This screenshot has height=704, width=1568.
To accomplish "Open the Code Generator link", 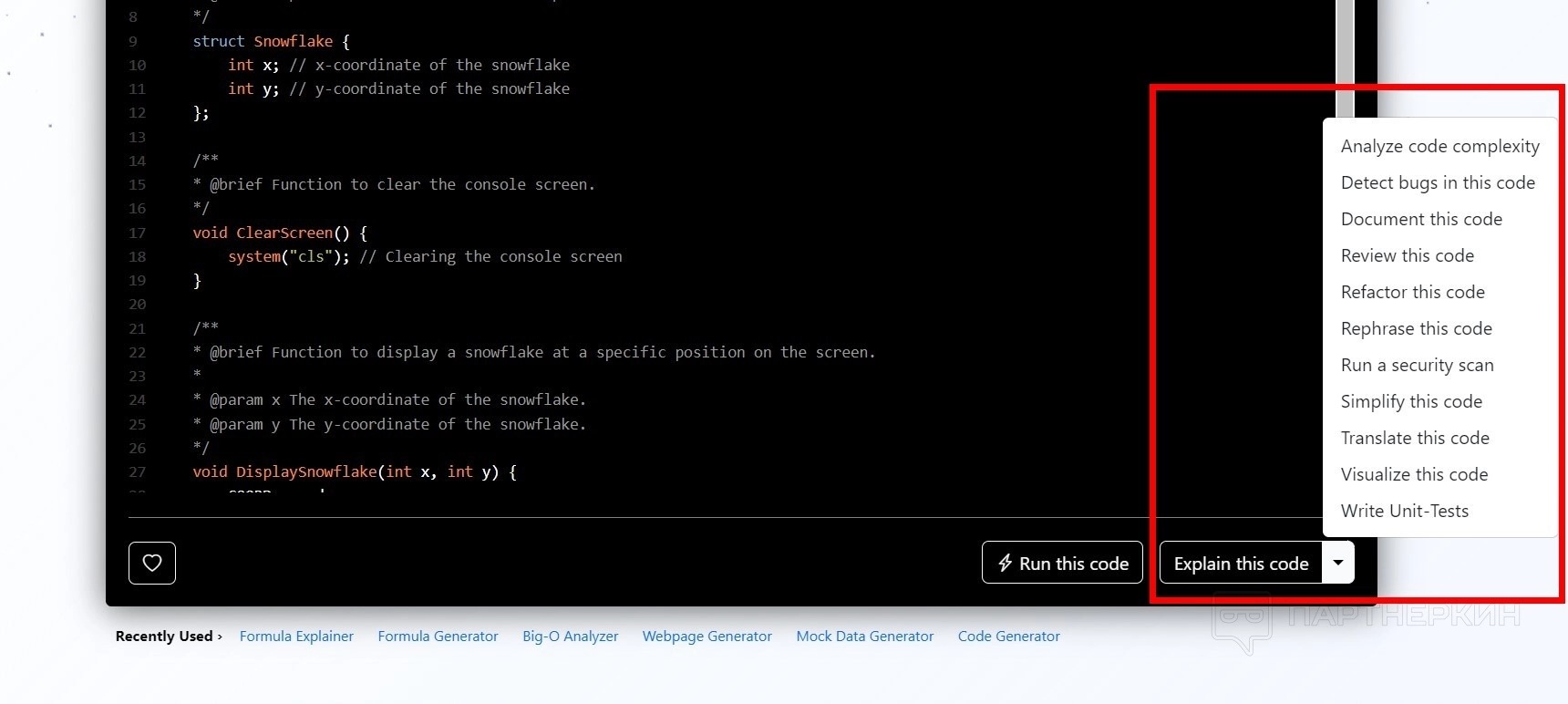I will click(x=1008, y=637).
